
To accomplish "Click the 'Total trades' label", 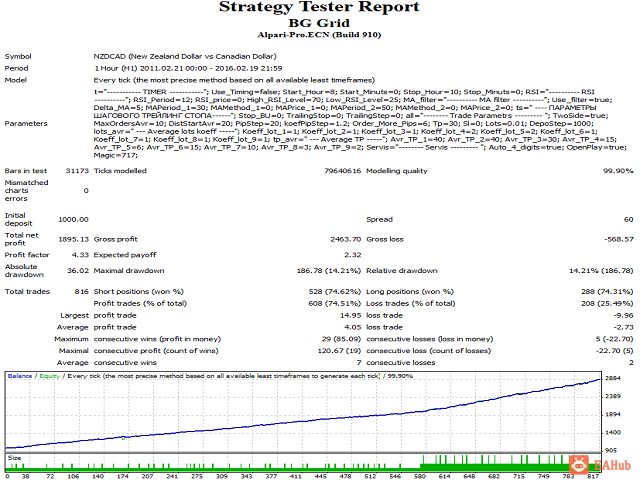I will [27, 291].
